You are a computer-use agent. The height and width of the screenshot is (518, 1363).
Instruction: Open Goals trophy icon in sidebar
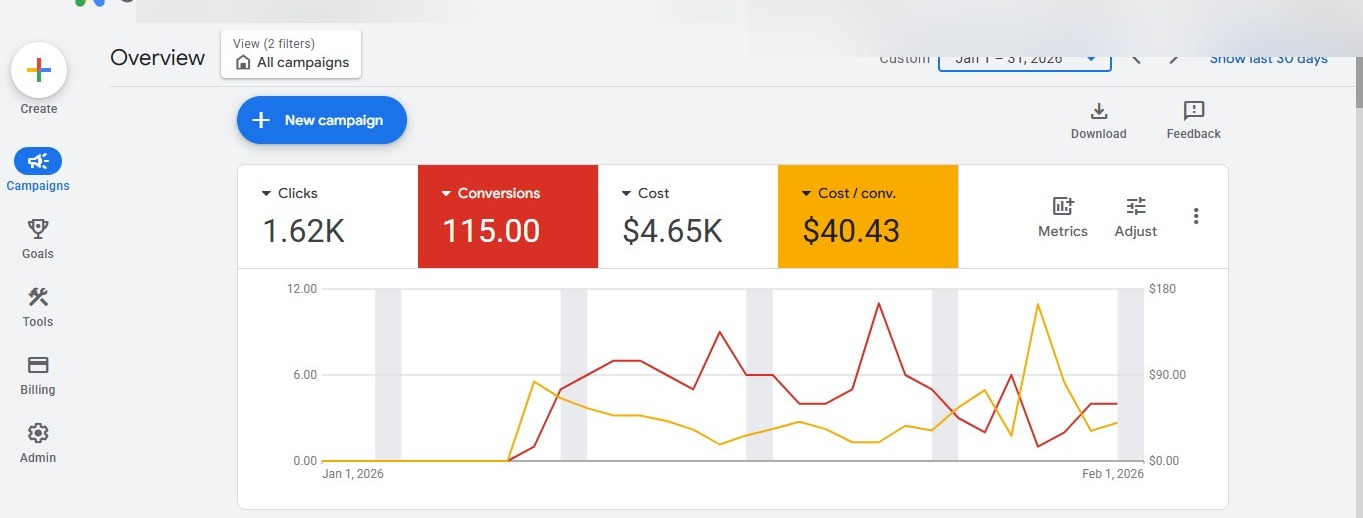38,228
